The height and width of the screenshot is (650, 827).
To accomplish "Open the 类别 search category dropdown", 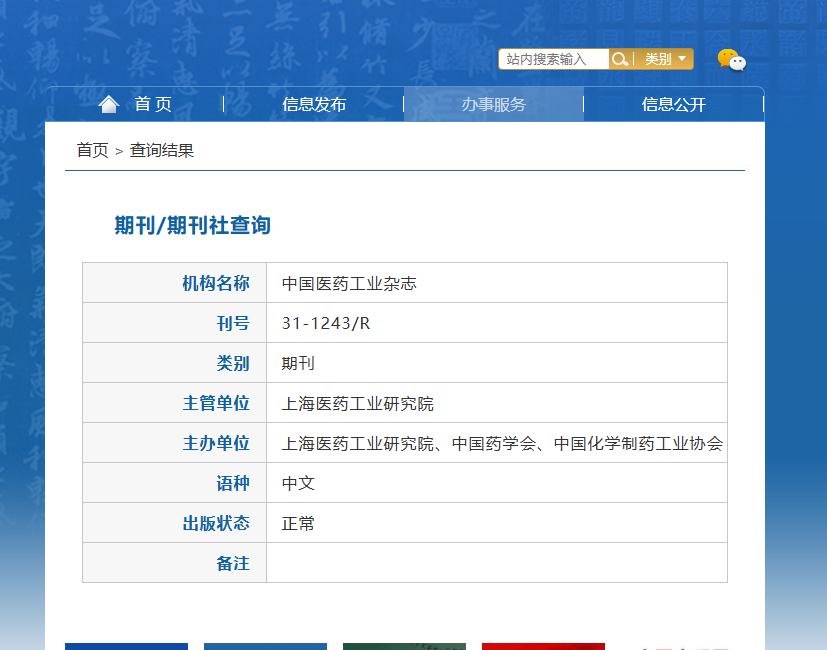I will pyautogui.click(x=665, y=59).
